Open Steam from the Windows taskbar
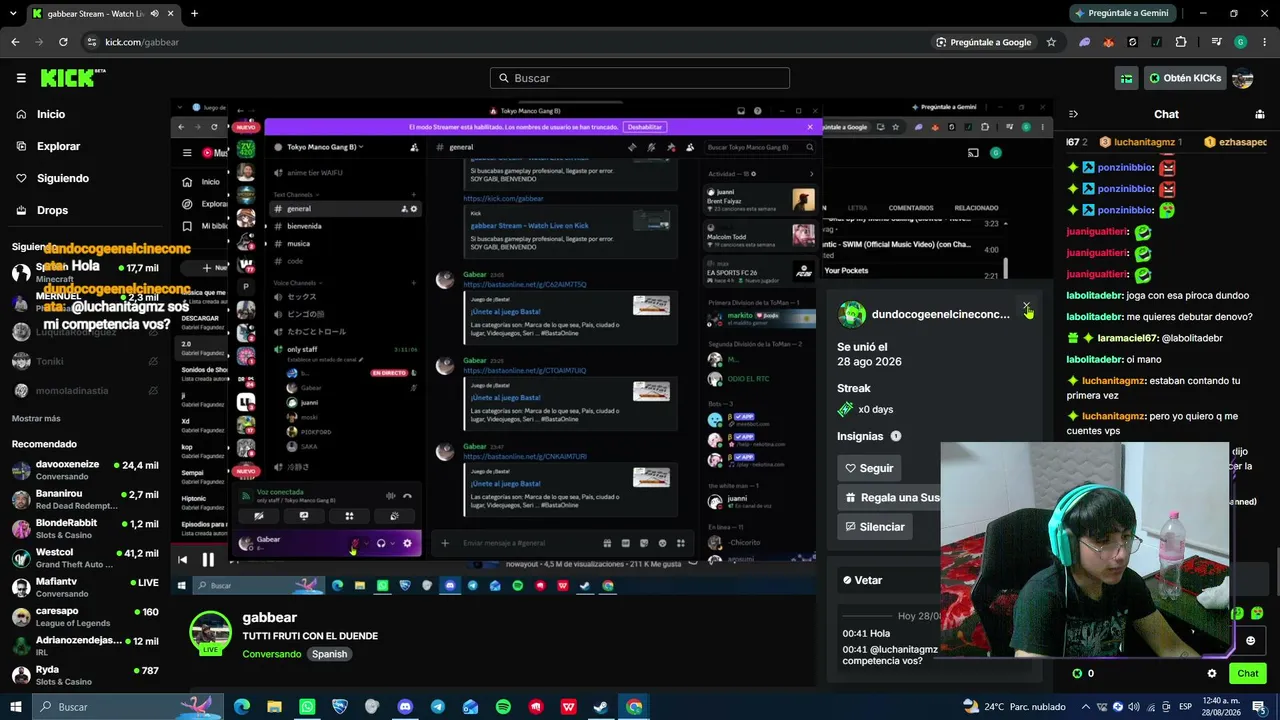 pyautogui.click(x=601, y=707)
